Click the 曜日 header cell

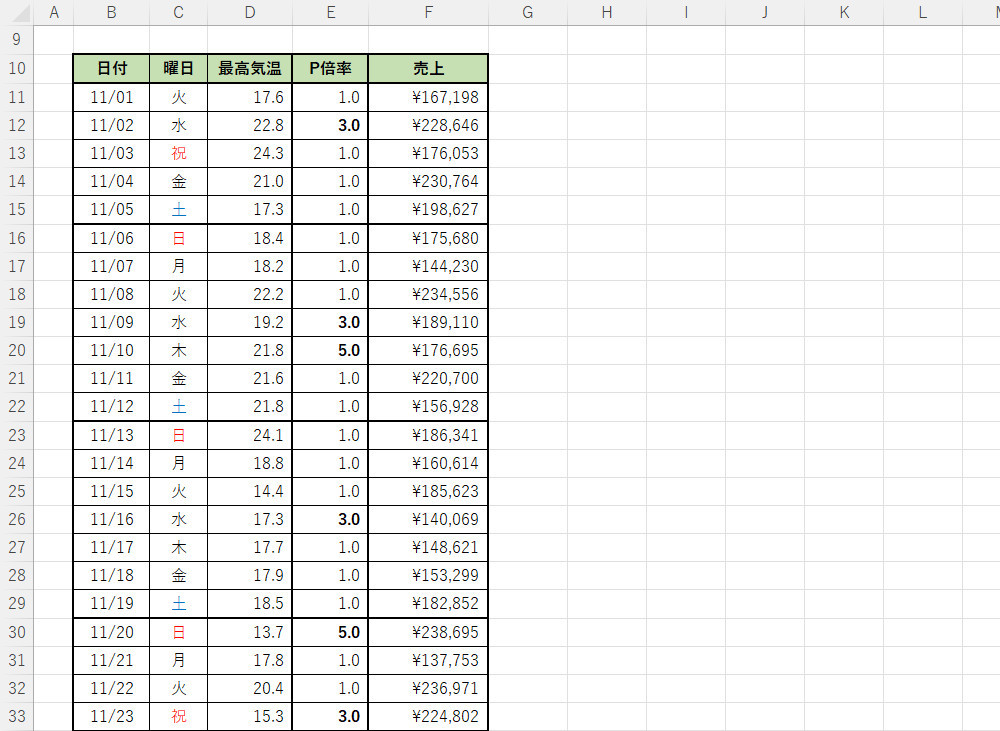click(x=179, y=68)
